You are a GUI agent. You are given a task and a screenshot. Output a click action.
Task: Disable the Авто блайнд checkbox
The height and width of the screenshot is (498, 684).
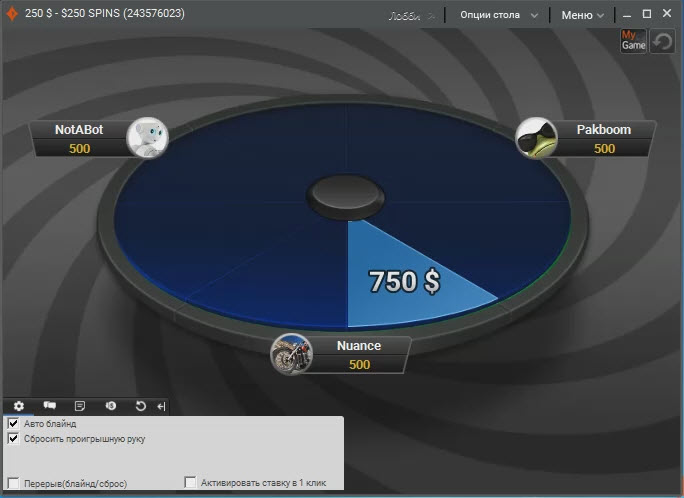pyautogui.click(x=14, y=423)
